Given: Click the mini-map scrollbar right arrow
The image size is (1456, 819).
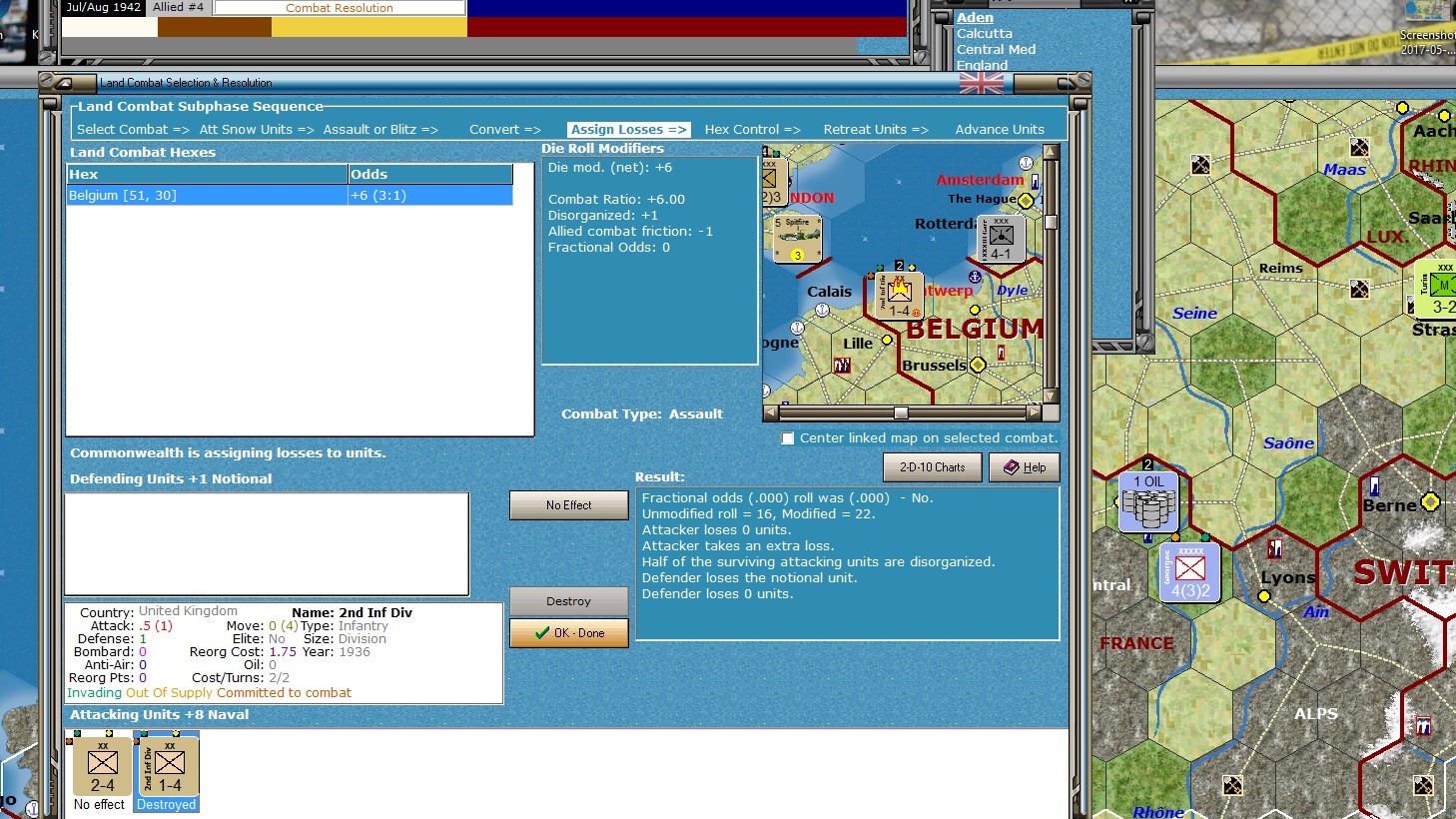Looking at the screenshot, I should point(1034,411).
